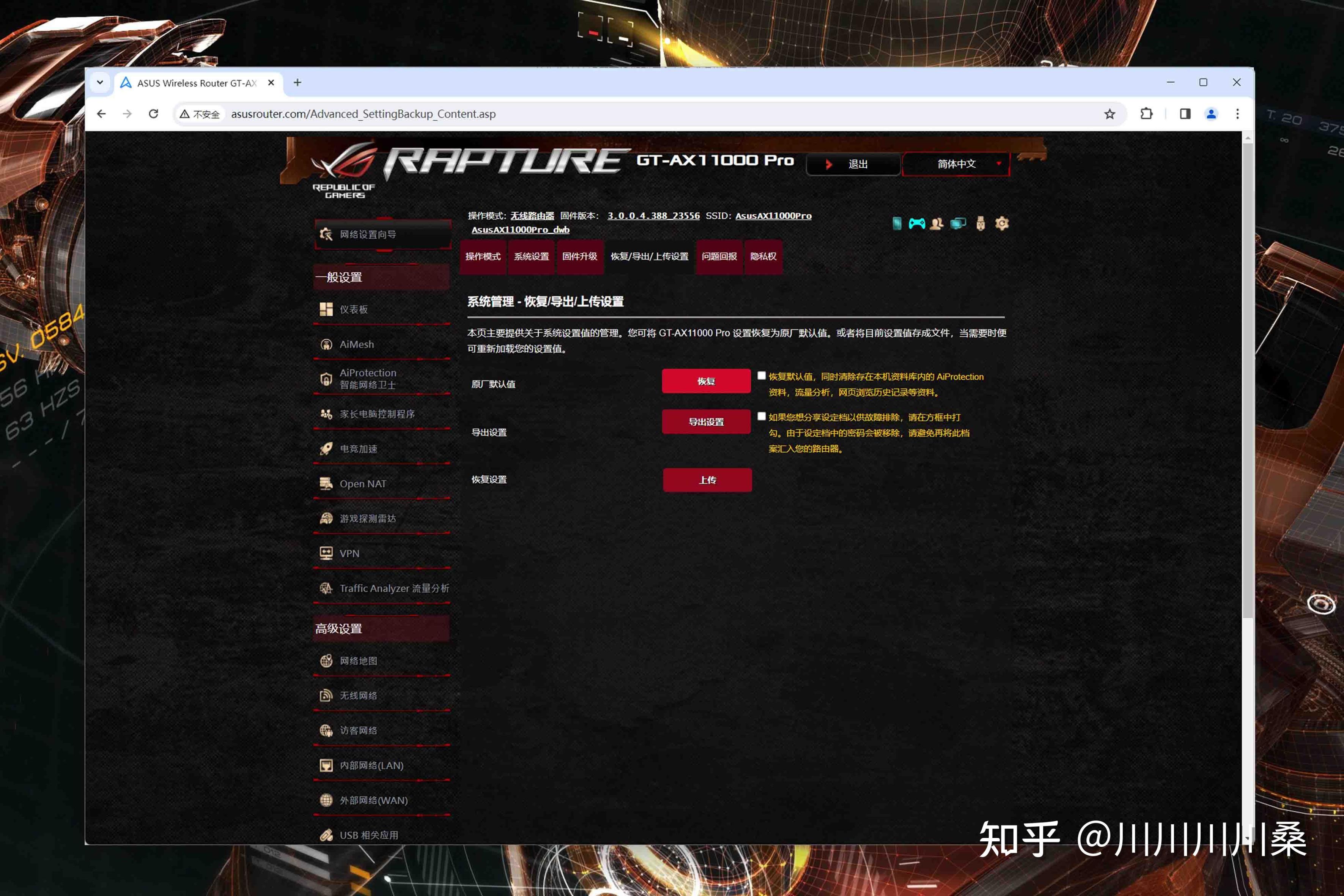The height and width of the screenshot is (896, 1344).
Task: Open the Chrome three-dot menu
Action: (1237, 114)
